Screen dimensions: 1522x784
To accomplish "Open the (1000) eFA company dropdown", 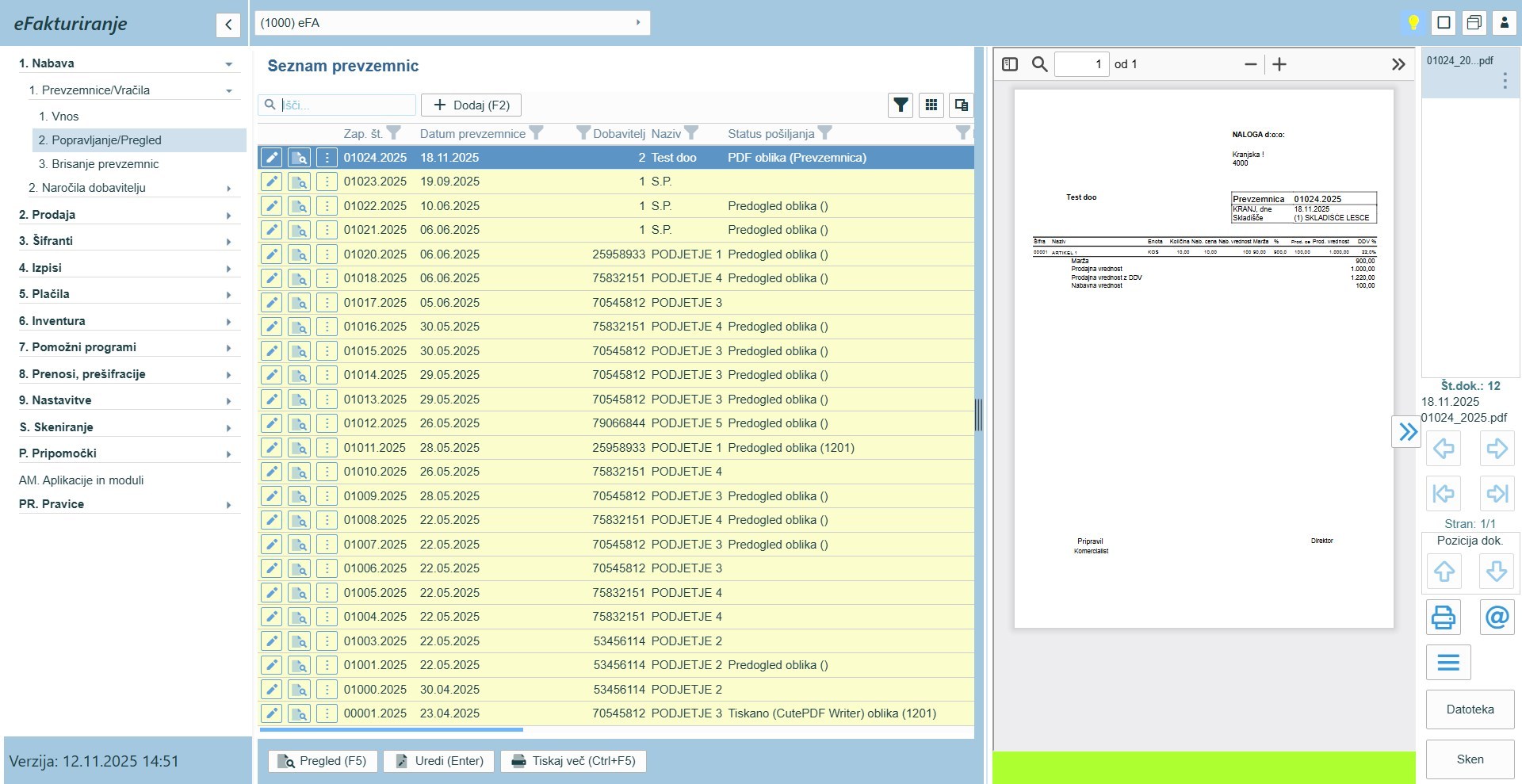I will 452,23.
